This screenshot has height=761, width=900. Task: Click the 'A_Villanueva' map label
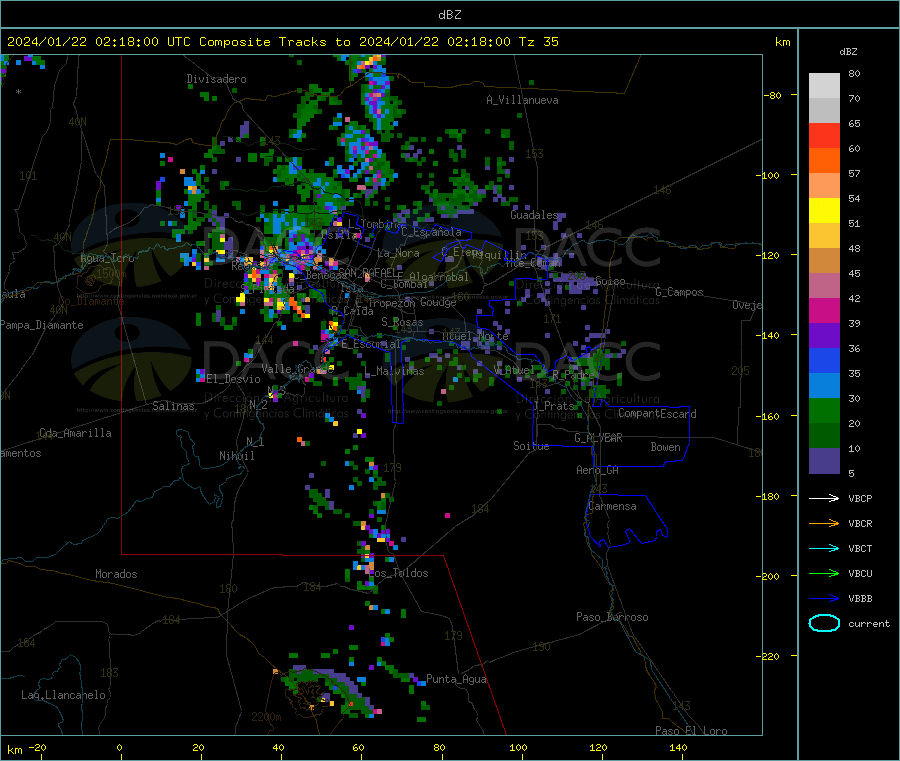click(522, 100)
